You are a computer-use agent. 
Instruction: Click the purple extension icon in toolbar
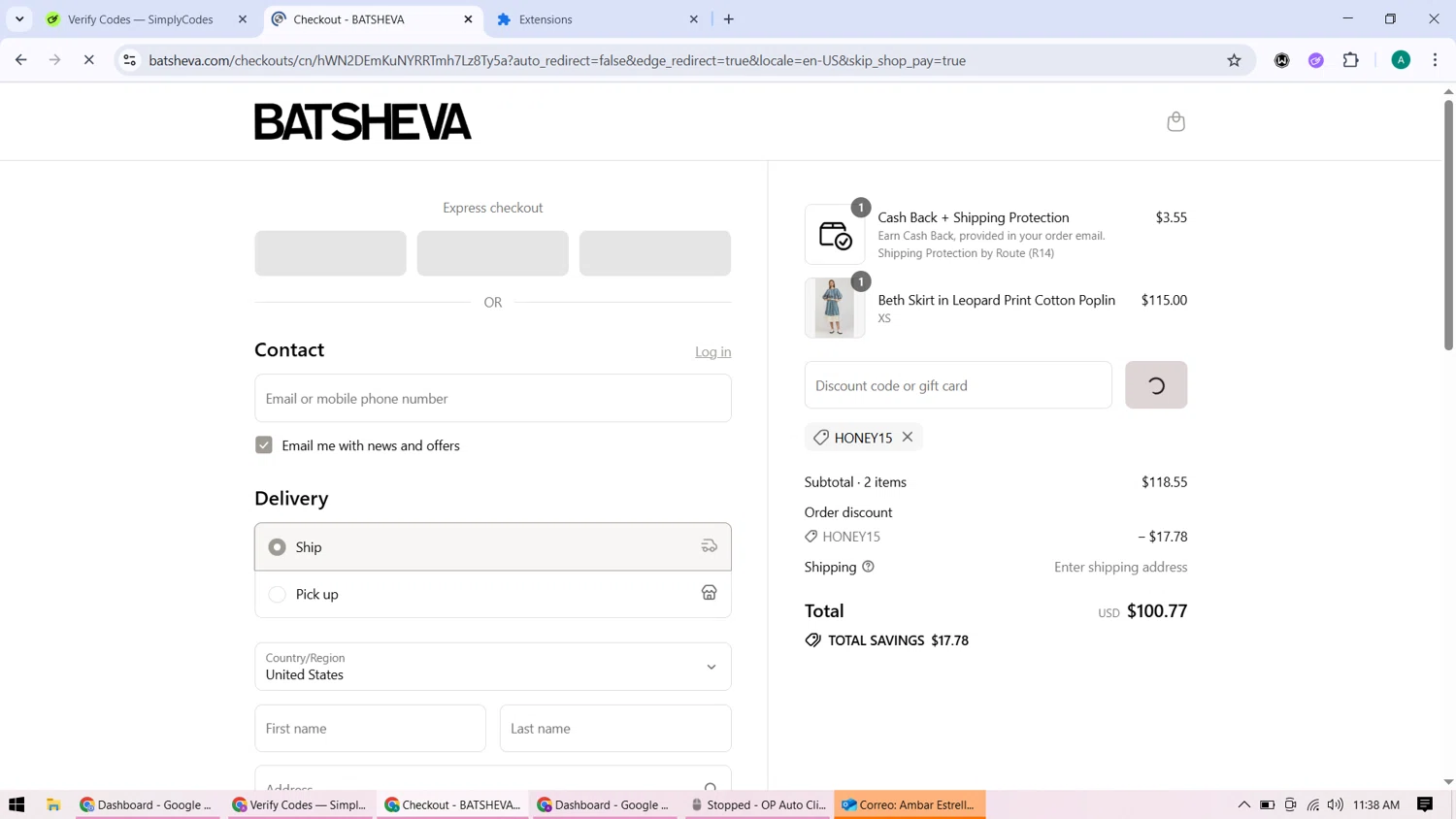click(x=1316, y=60)
